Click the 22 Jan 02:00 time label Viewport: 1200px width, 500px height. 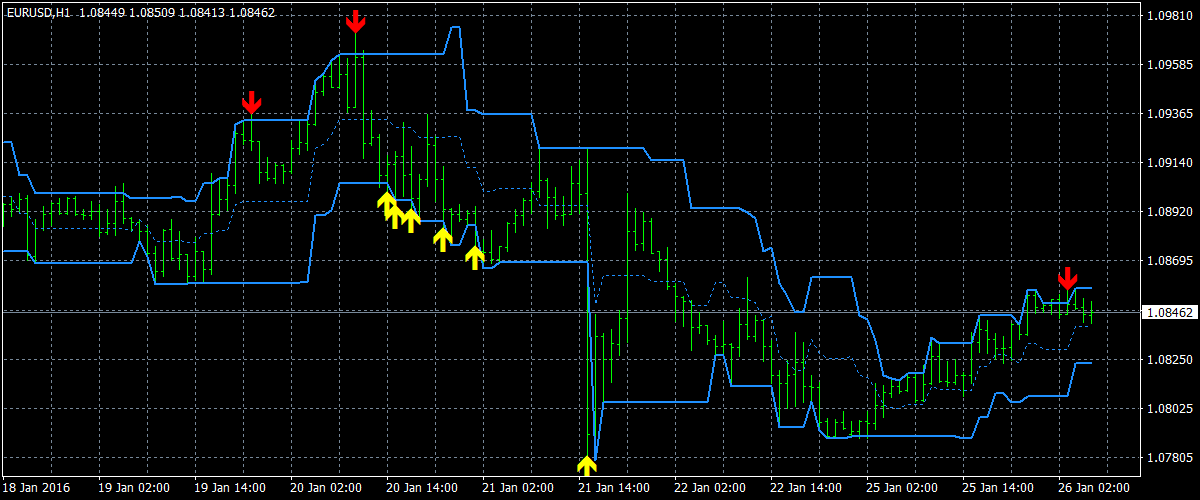point(711,489)
